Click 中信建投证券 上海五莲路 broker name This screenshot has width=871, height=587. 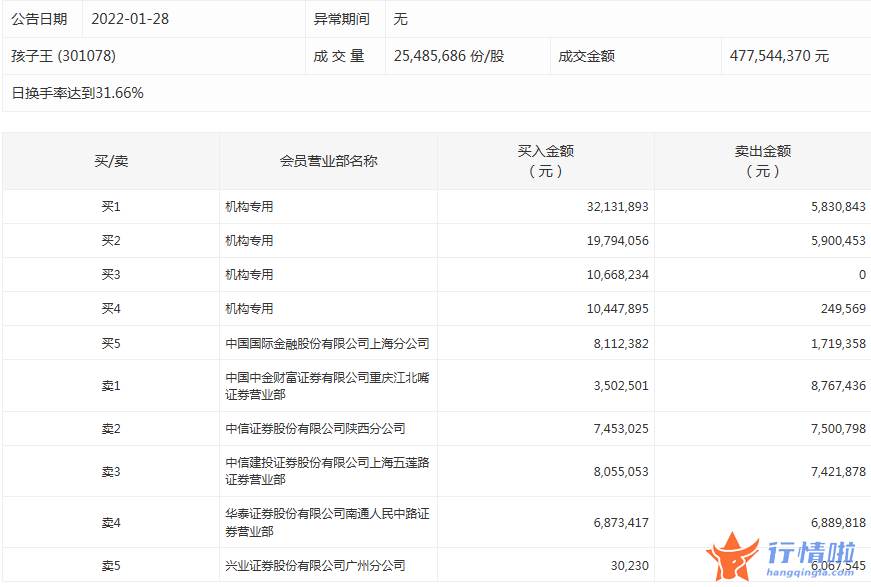pyautogui.click(x=327, y=471)
